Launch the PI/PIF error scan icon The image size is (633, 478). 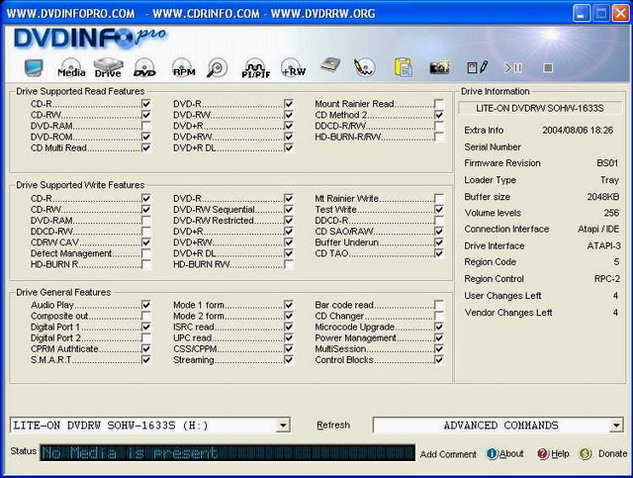point(256,68)
